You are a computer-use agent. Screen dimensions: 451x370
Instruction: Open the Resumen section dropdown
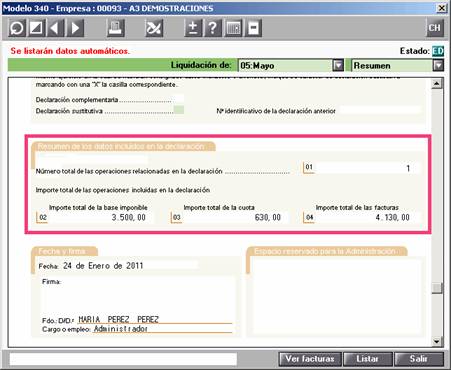click(x=438, y=65)
